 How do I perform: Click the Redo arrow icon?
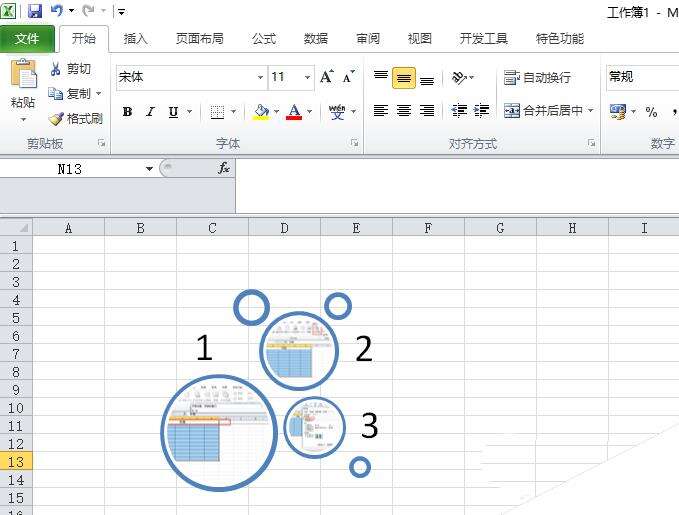click(x=88, y=10)
